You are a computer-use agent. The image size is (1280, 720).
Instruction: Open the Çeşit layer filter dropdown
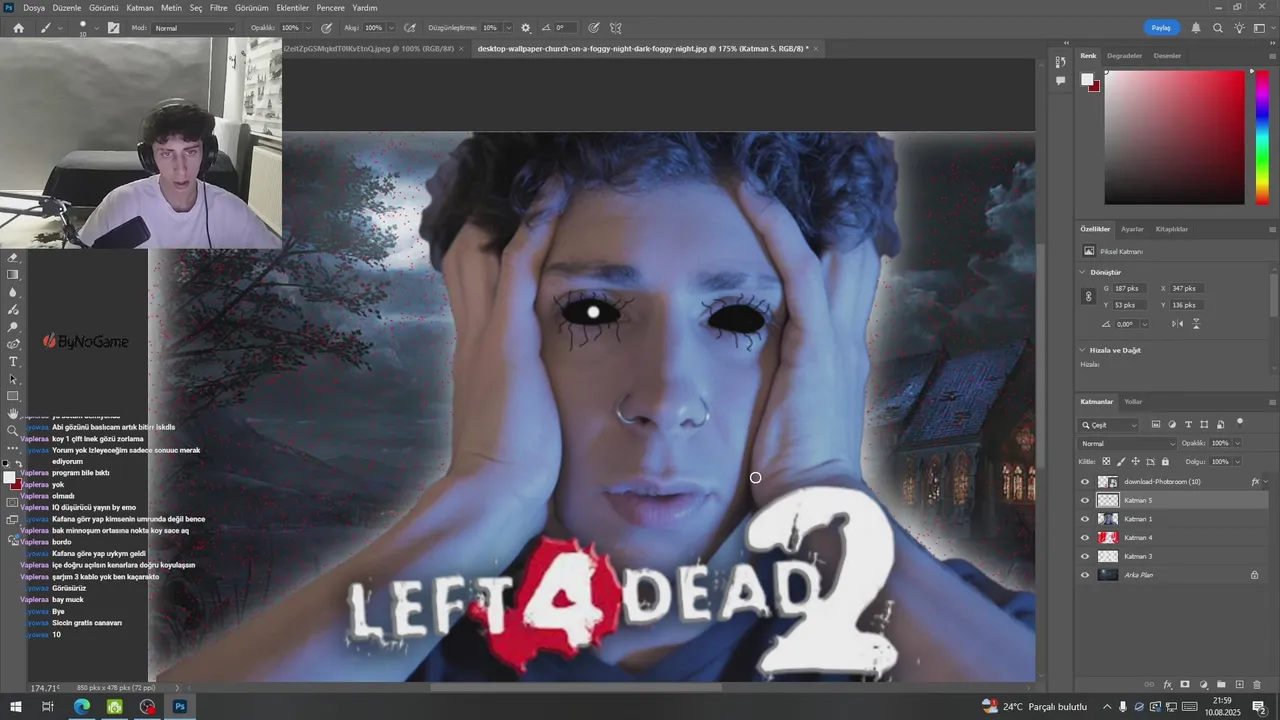click(1108, 425)
